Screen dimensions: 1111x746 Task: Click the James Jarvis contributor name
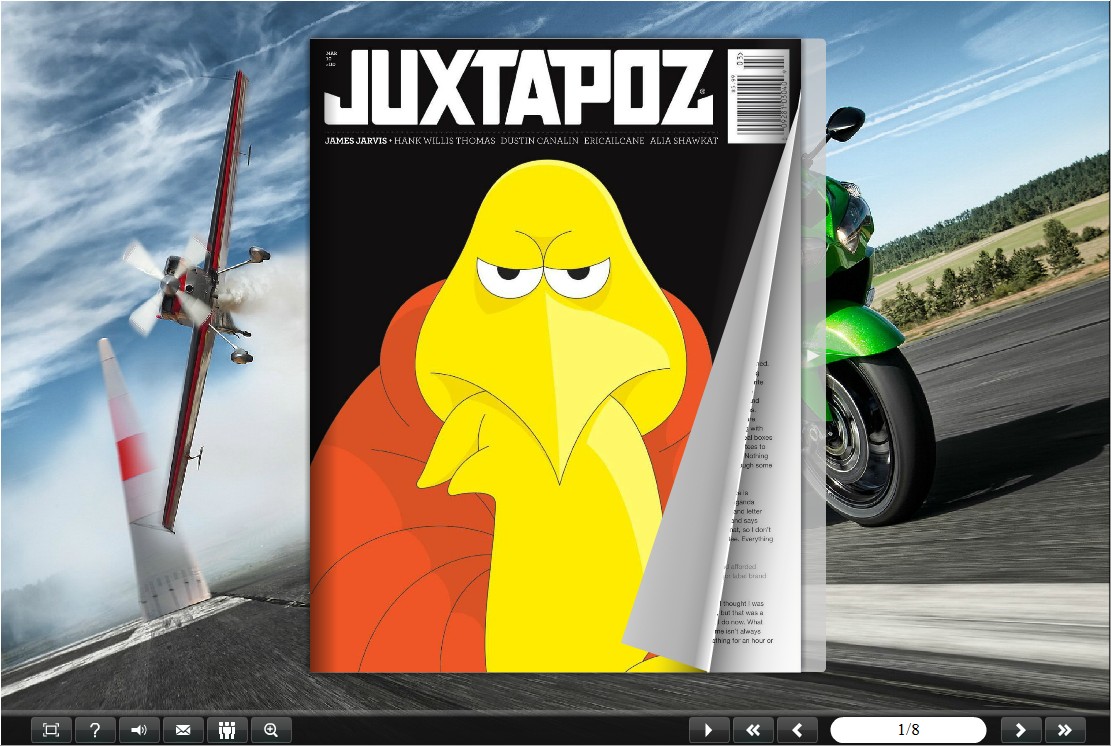point(355,141)
